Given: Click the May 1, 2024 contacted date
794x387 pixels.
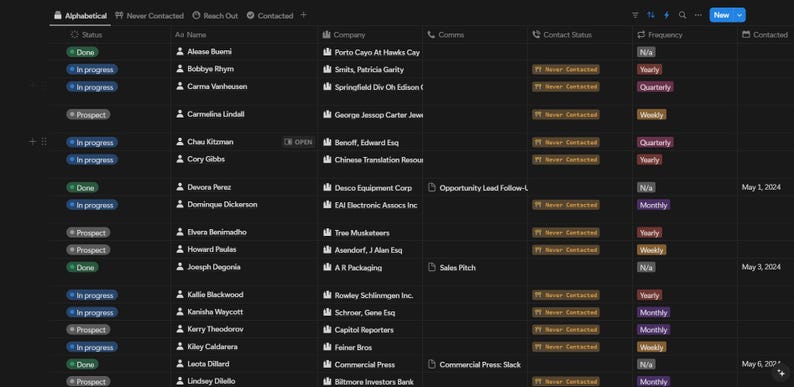Looking at the screenshot, I should [761, 187].
